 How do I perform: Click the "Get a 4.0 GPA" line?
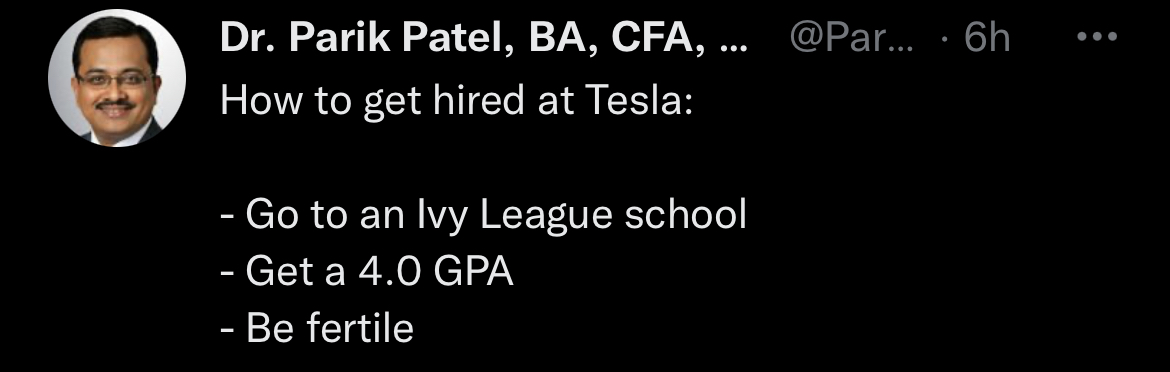(367, 272)
